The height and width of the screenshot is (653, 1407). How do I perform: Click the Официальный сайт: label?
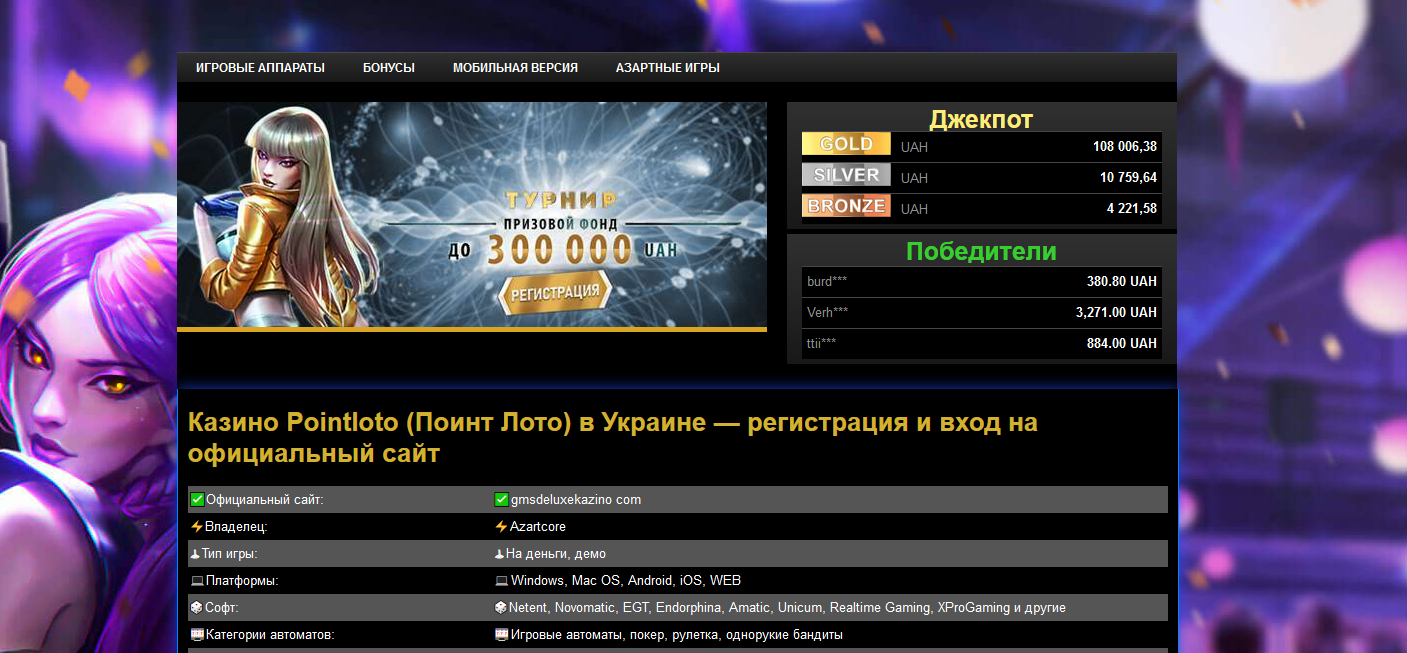coord(265,499)
